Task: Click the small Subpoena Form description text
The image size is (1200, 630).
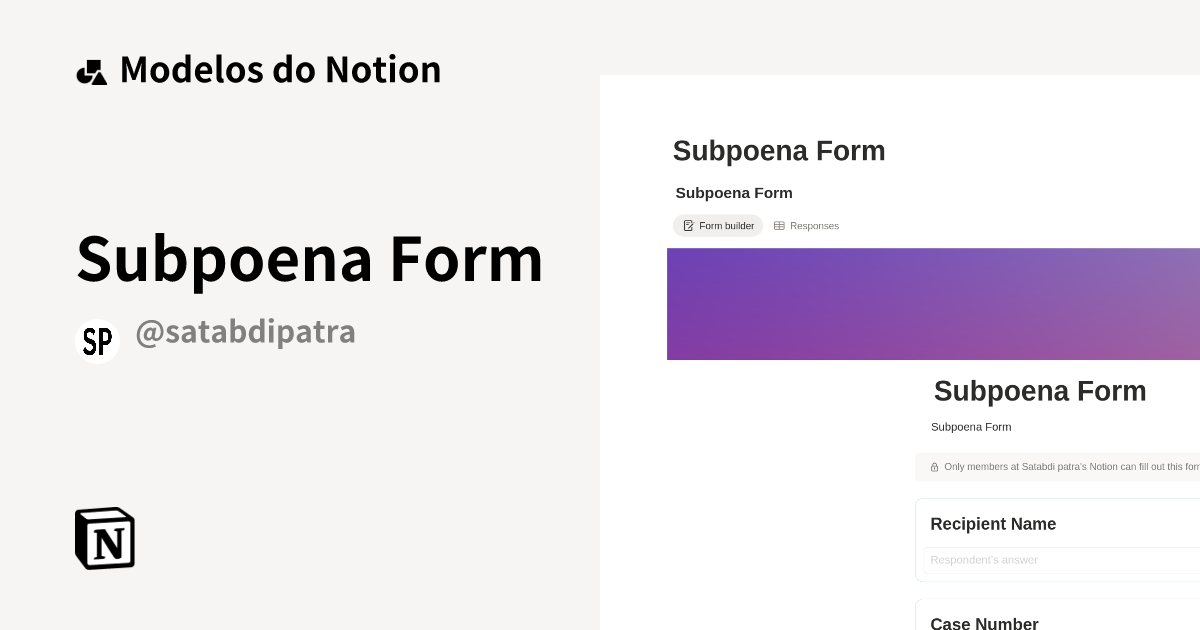Action: 971,427
